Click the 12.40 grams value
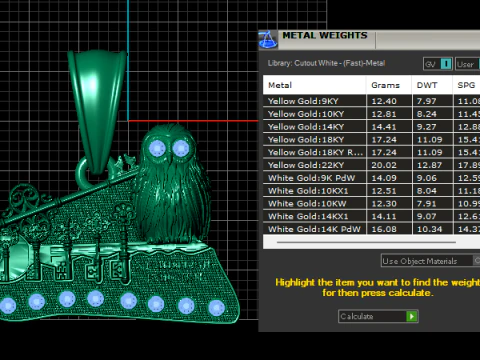This screenshot has height=360, width=480. click(x=384, y=101)
